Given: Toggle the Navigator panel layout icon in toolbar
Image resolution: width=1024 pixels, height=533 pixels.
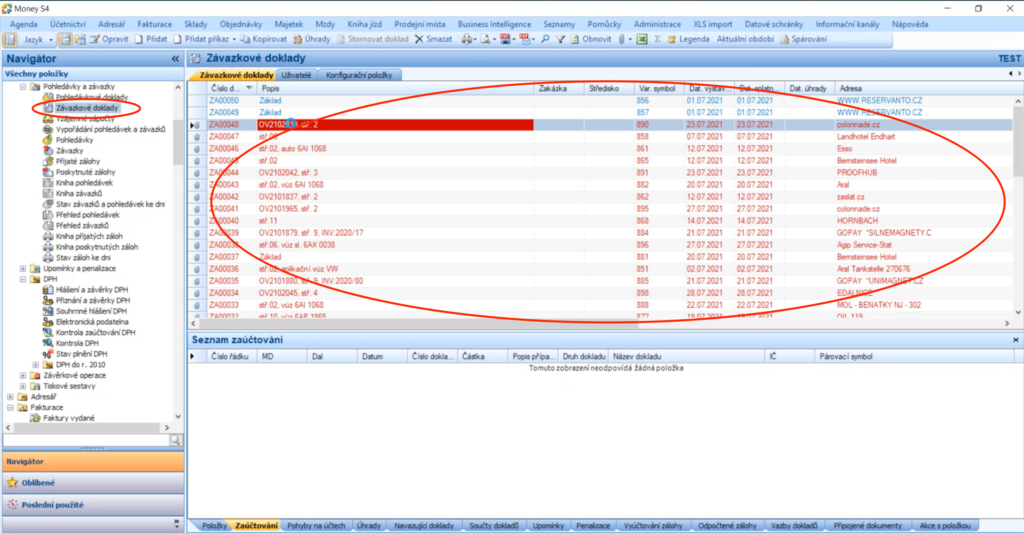Looking at the screenshot, I should point(10,39).
